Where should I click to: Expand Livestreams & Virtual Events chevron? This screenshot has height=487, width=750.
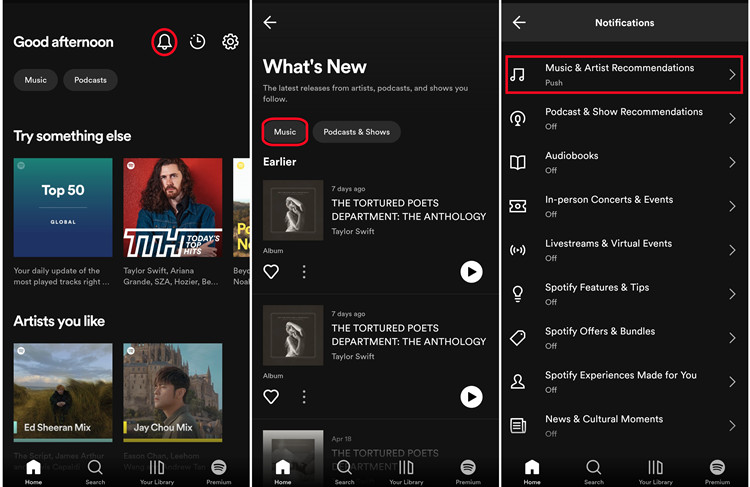click(732, 250)
